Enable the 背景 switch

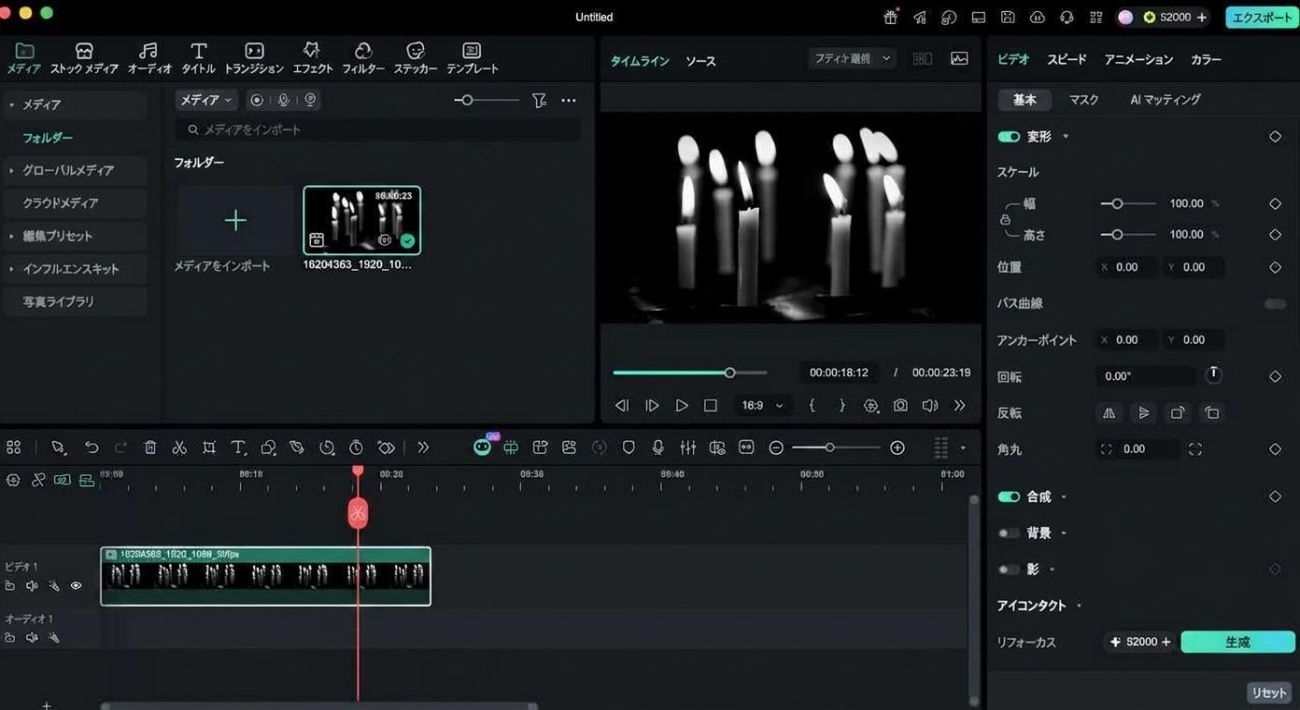1008,533
